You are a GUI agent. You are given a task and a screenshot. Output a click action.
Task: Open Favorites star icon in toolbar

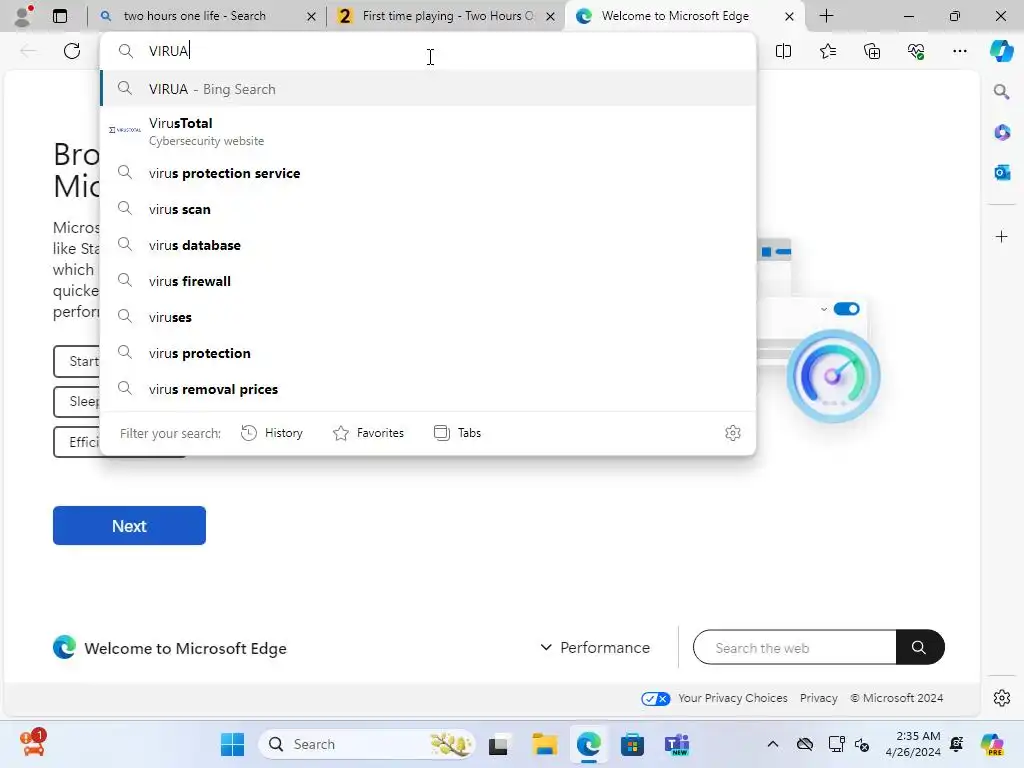(827, 51)
